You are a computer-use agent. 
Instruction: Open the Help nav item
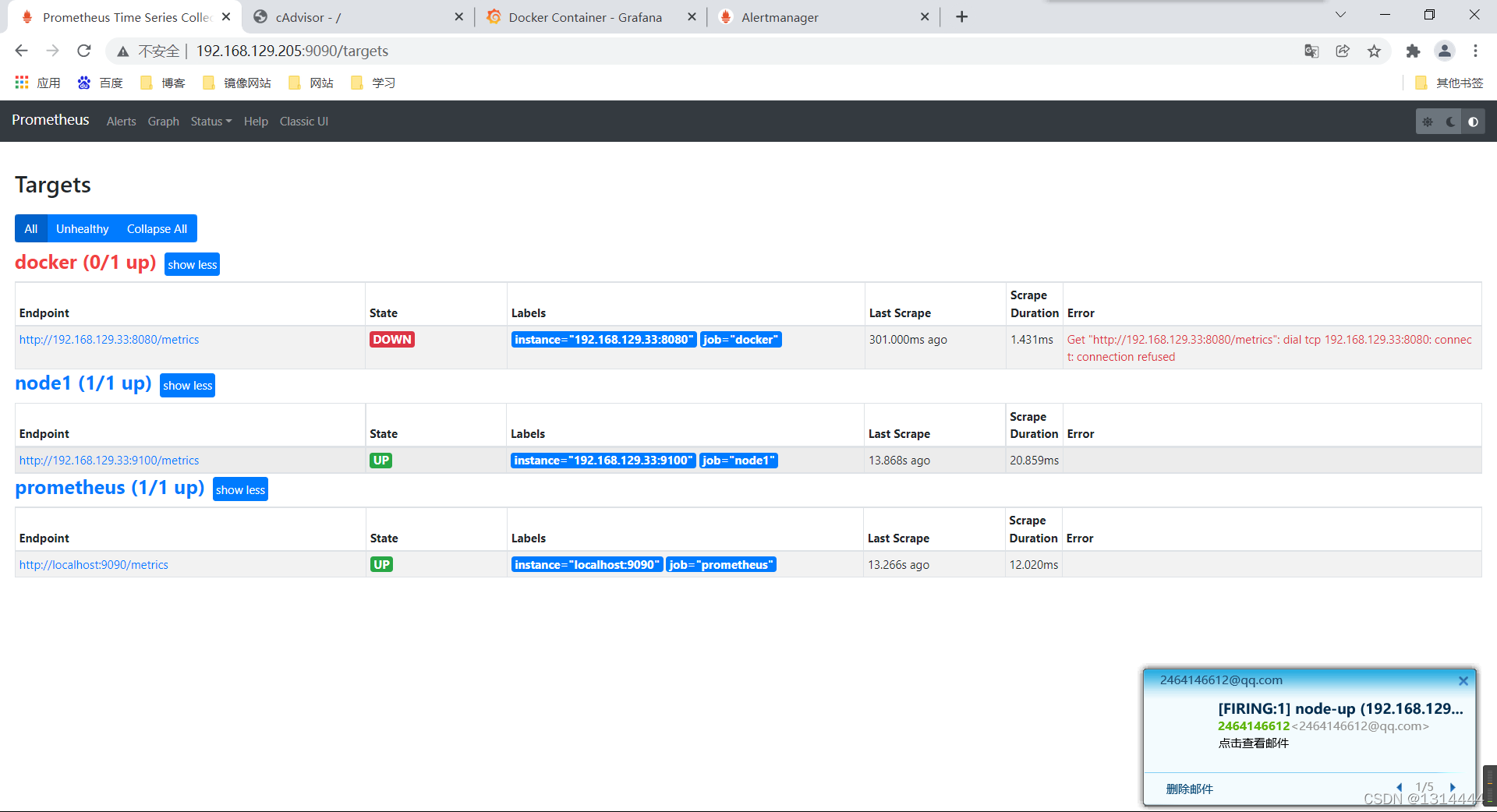click(256, 122)
